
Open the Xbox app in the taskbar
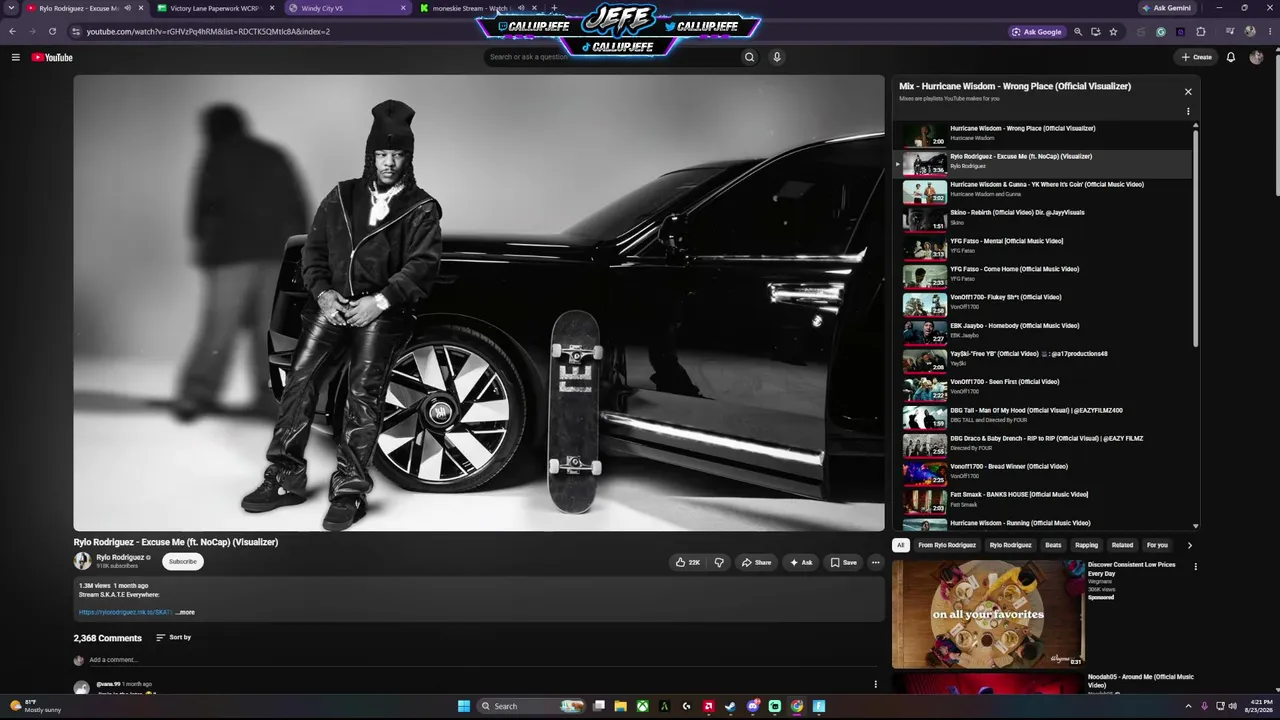click(642, 706)
